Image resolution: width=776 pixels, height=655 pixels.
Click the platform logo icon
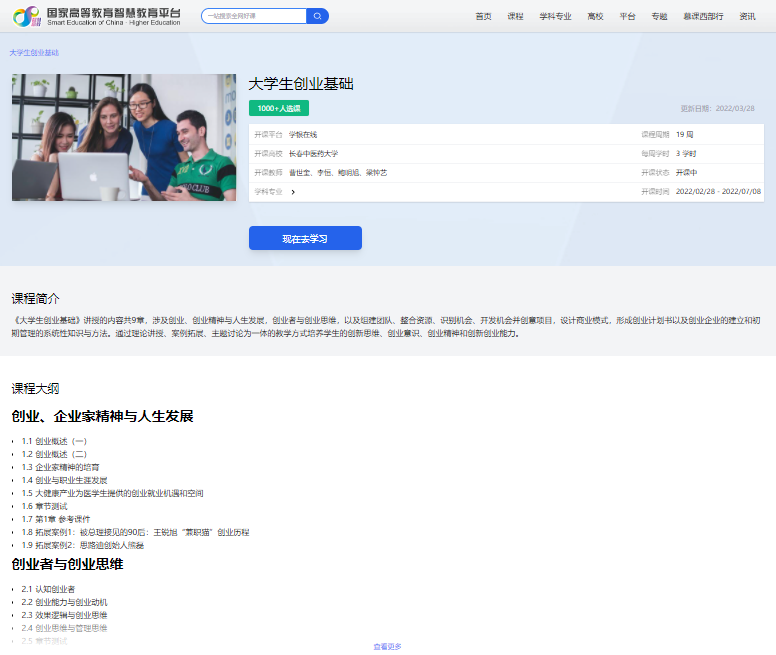point(27,16)
